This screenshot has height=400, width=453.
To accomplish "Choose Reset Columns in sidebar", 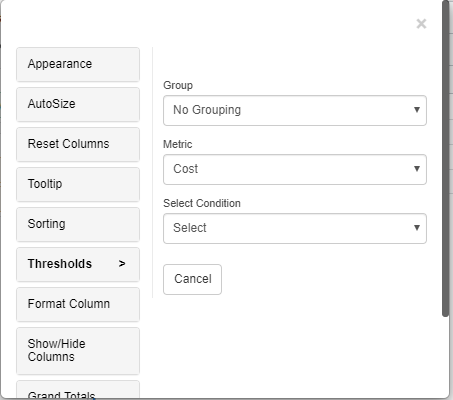I will pos(78,144).
